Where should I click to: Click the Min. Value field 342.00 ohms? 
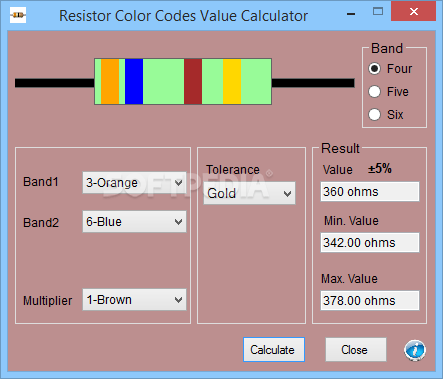click(x=370, y=243)
